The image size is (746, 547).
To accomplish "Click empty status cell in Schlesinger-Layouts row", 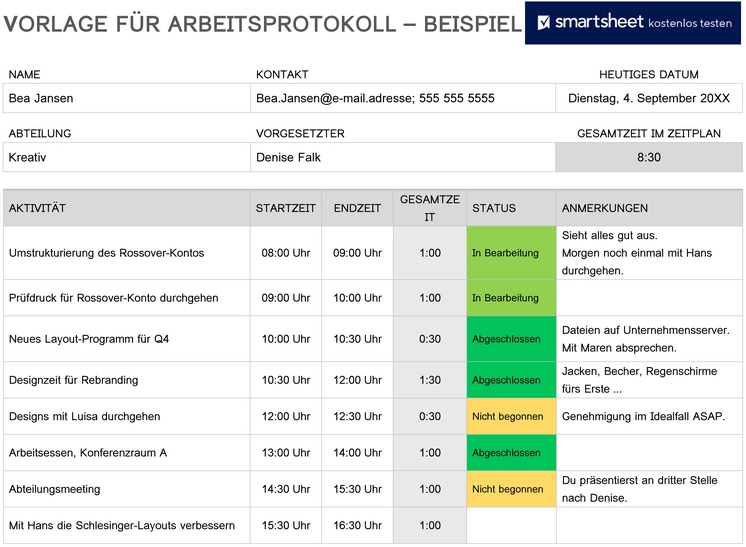I will click(511, 526).
